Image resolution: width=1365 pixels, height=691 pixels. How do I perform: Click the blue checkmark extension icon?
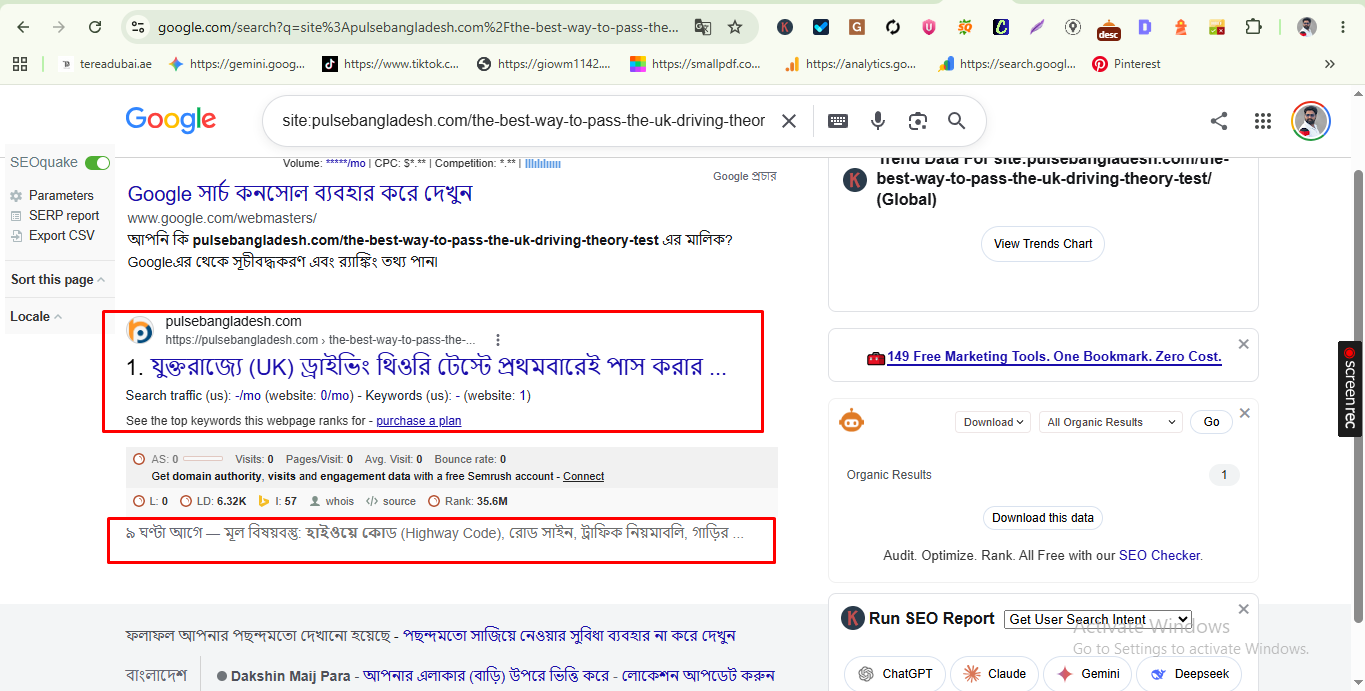click(821, 27)
